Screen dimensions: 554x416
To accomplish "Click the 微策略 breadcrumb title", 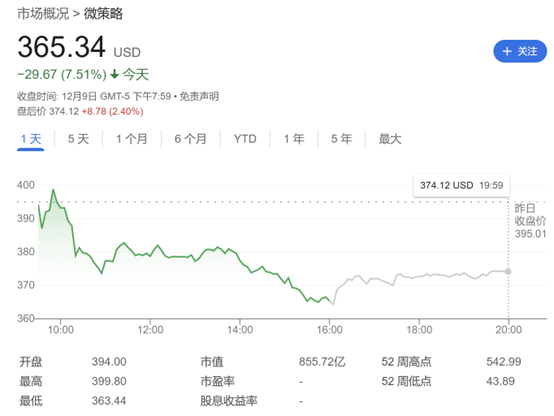I will click(x=103, y=14).
